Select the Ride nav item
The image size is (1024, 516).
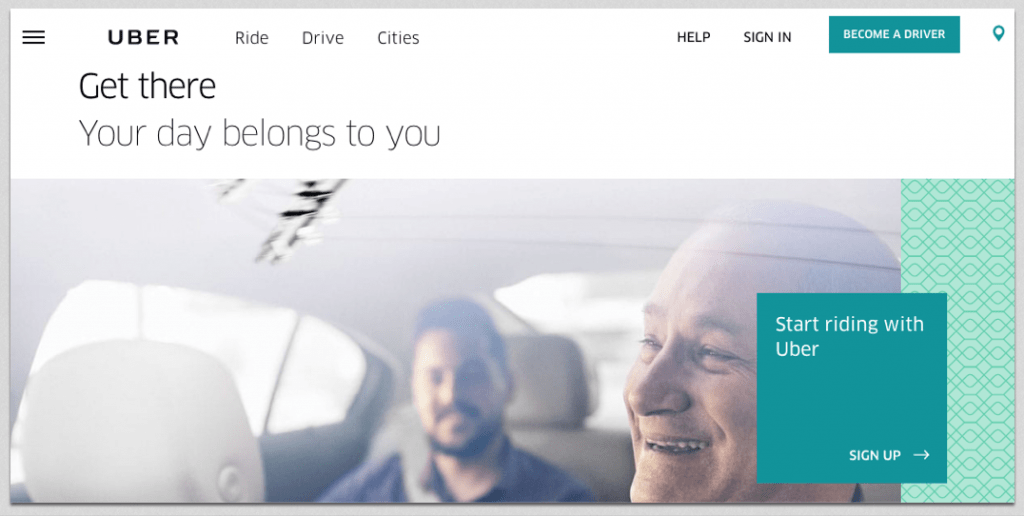[x=251, y=38]
